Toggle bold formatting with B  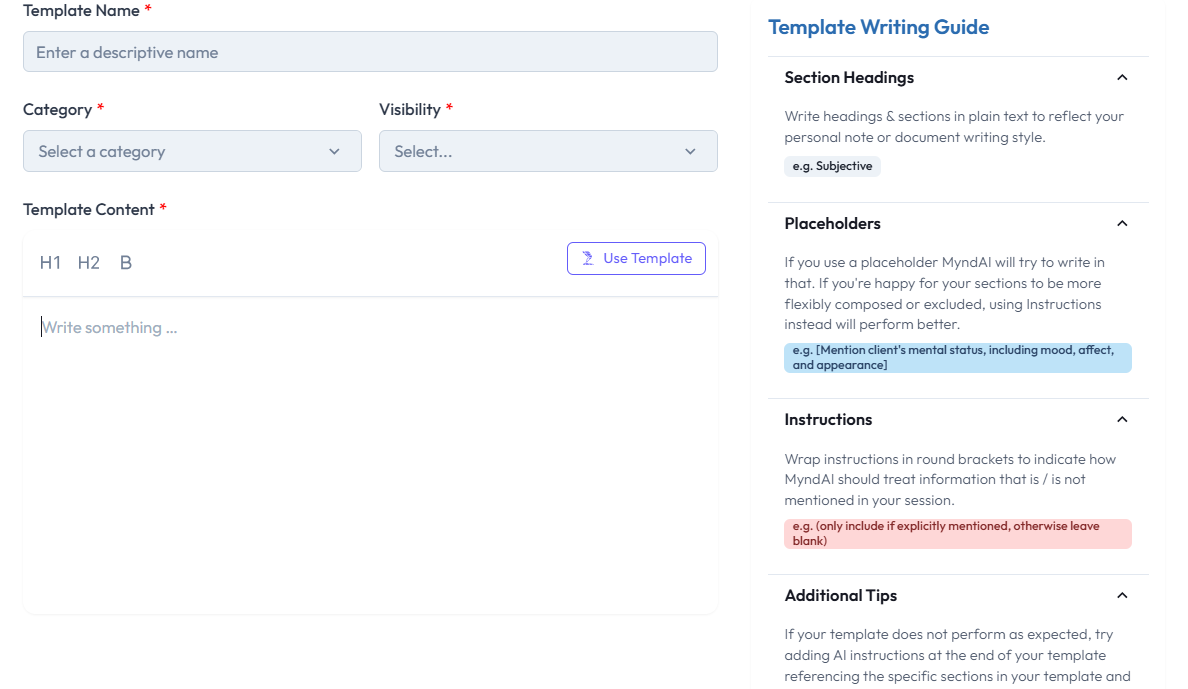coord(126,263)
